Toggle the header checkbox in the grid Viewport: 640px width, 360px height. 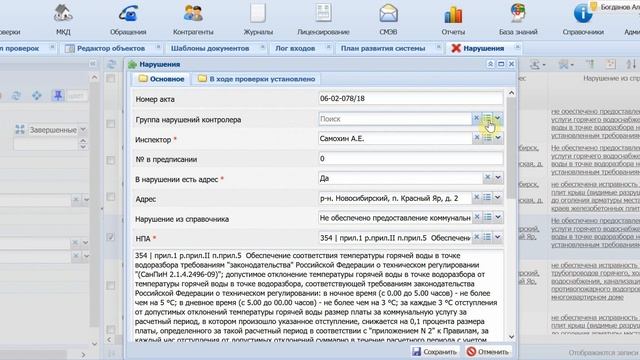click(x=111, y=78)
